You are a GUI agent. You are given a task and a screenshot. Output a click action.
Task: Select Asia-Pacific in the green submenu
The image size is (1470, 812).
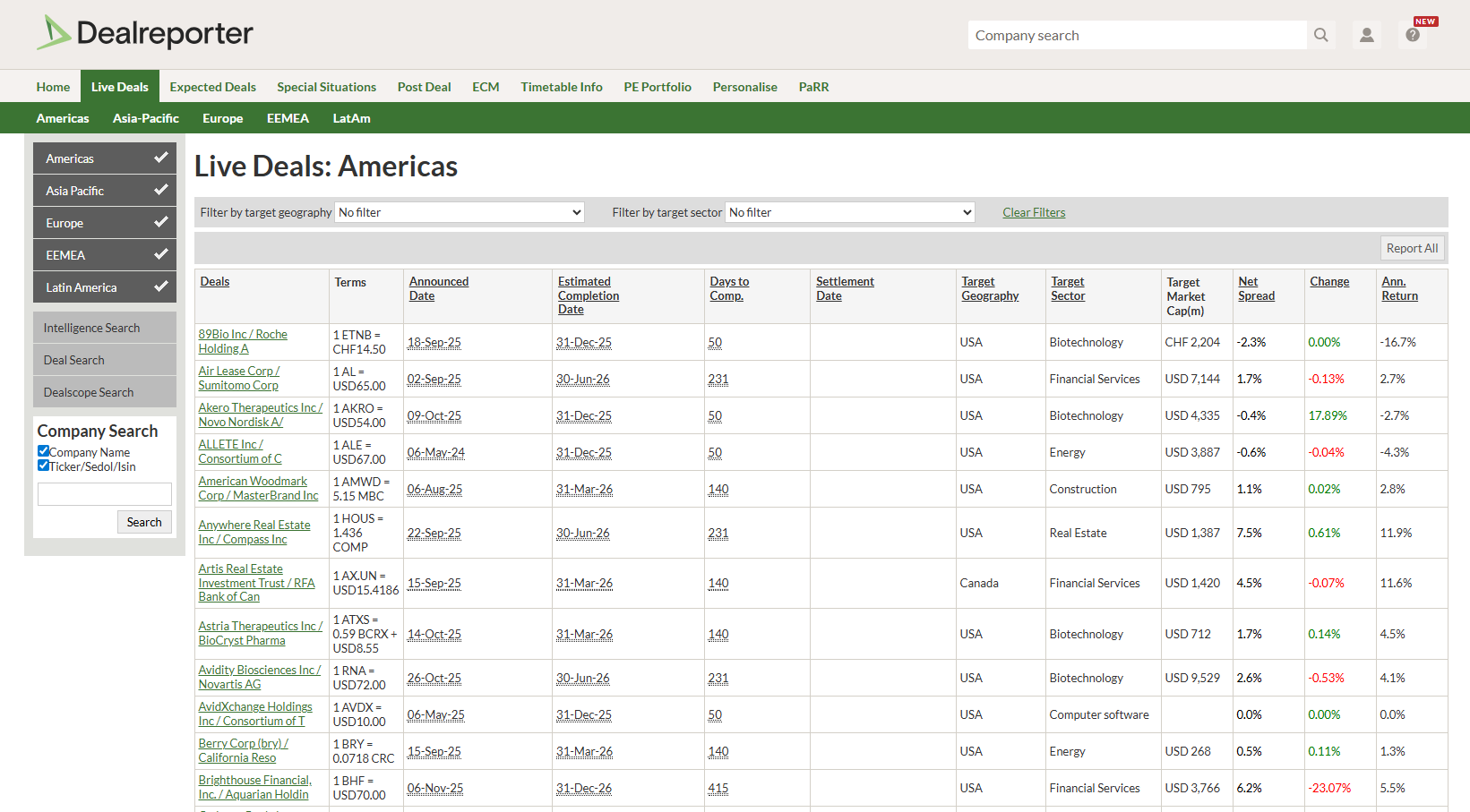[145, 118]
